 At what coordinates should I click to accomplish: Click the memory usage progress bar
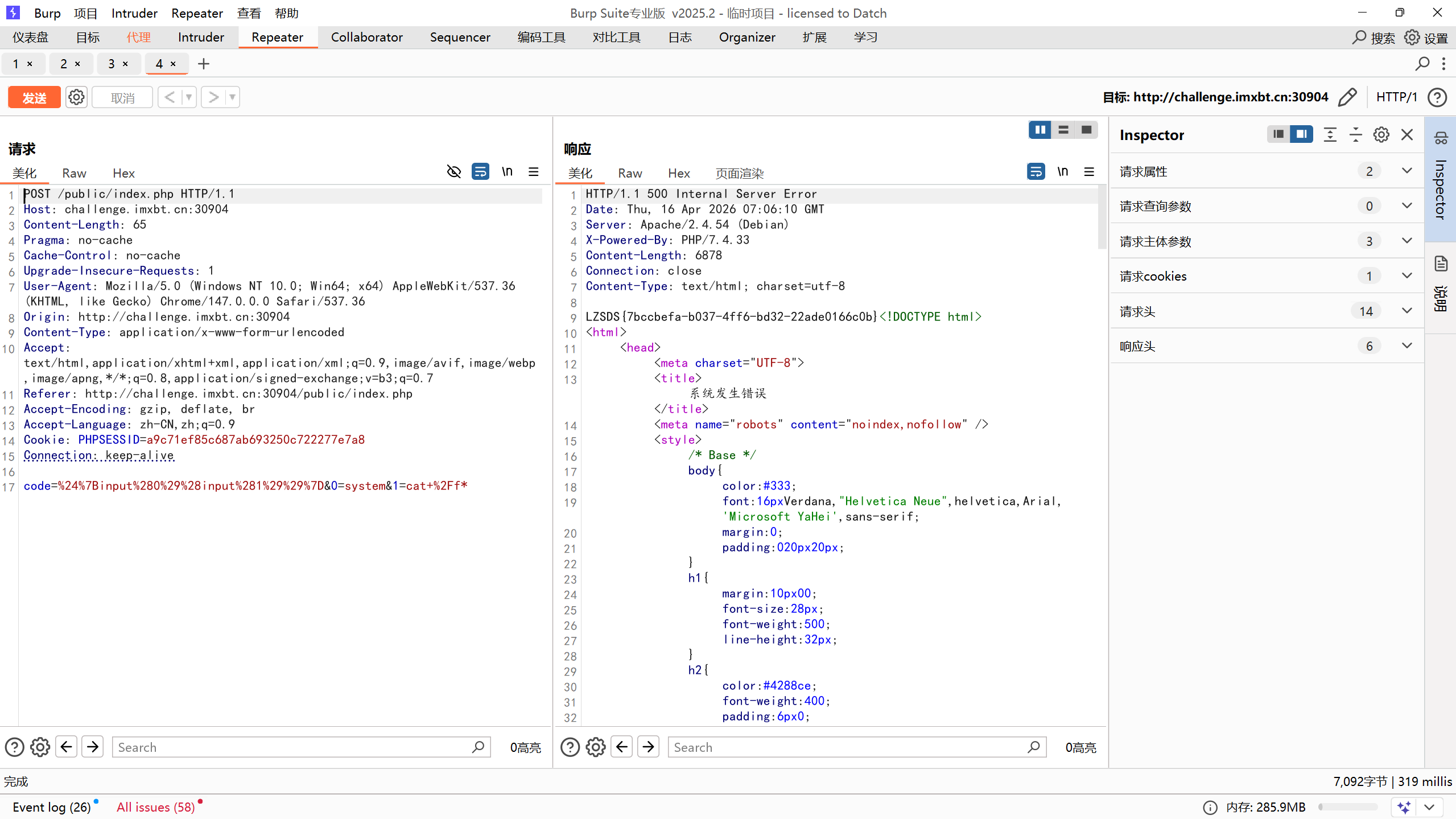pyautogui.click(x=1348, y=807)
